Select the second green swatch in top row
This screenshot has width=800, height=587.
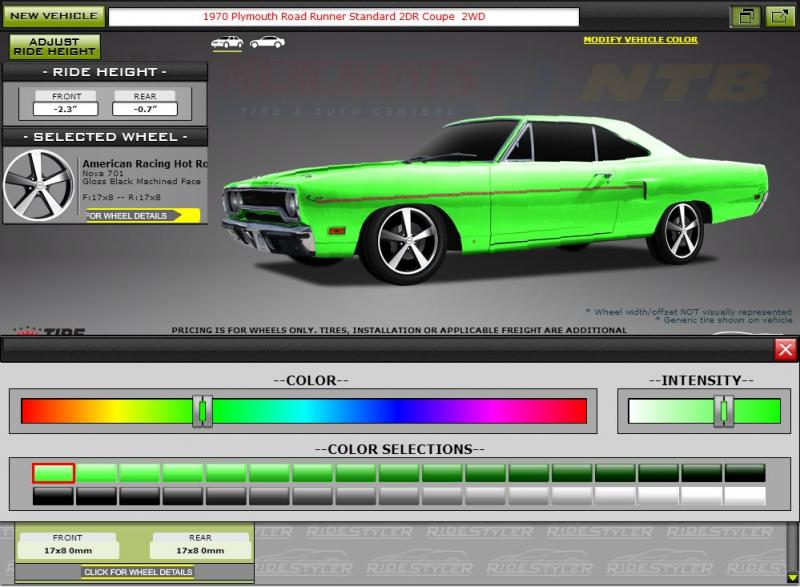pyautogui.click(x=96, y=473)
